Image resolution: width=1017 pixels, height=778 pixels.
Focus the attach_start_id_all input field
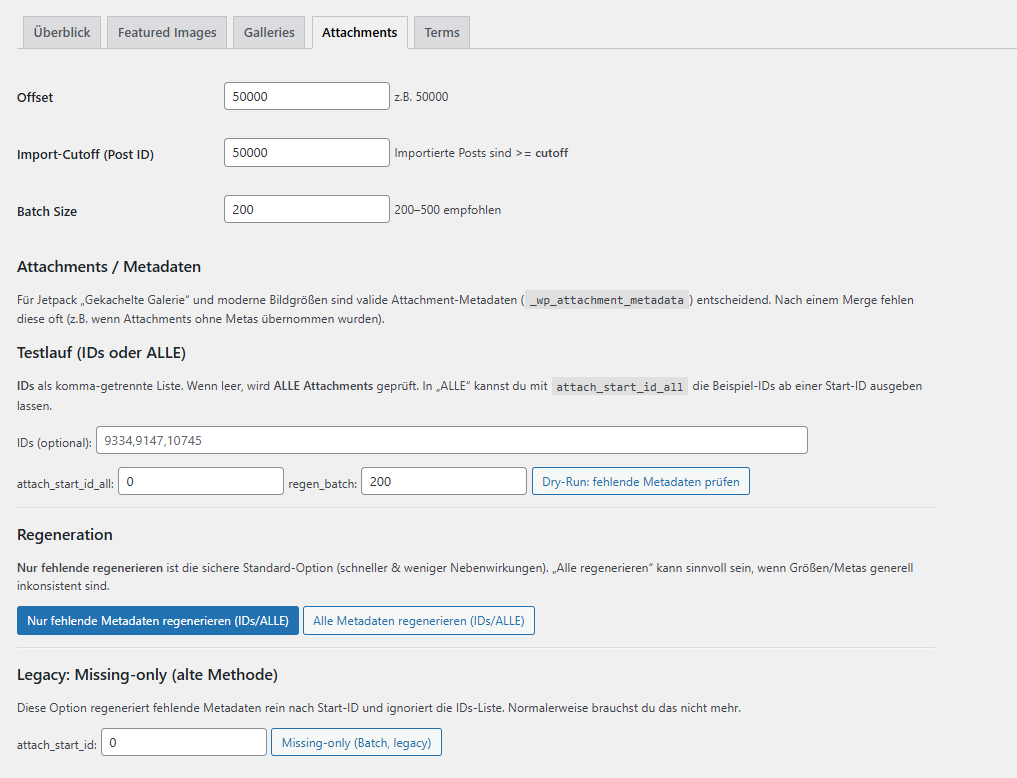coord(200,481)
